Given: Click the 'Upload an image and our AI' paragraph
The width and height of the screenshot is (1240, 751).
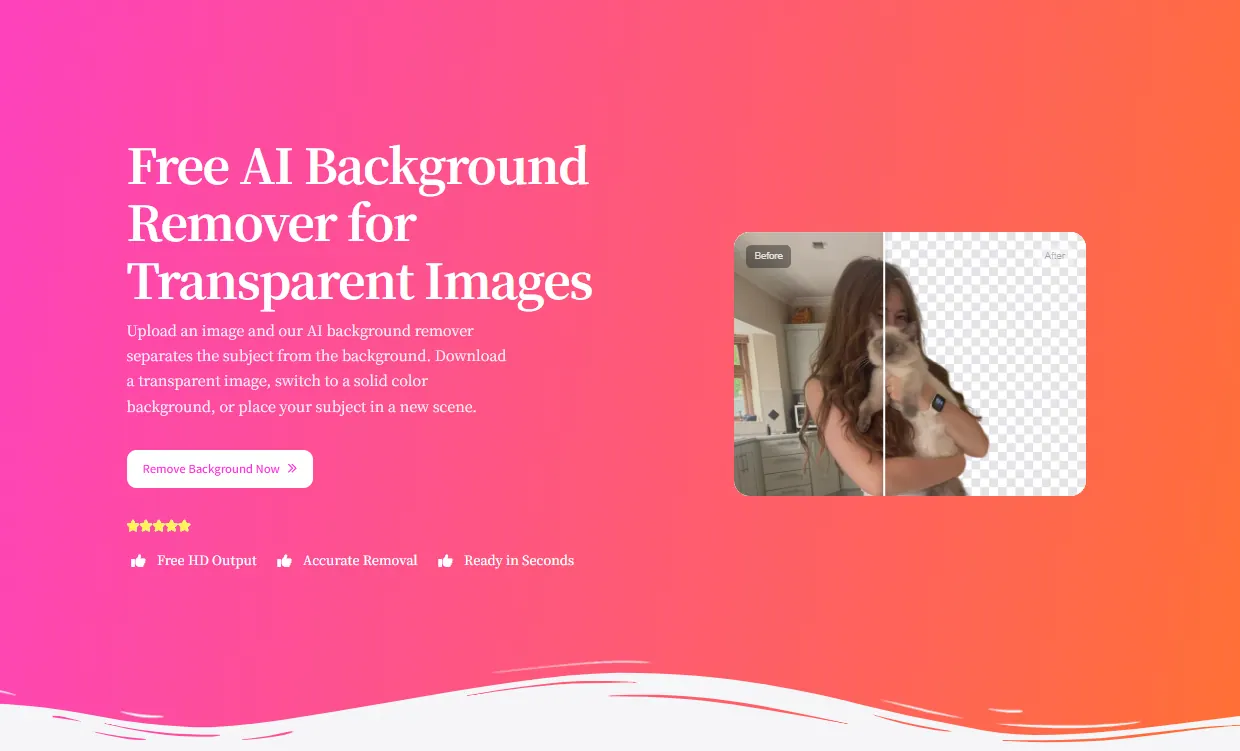Looking at the screenshot, I should 317,369.
